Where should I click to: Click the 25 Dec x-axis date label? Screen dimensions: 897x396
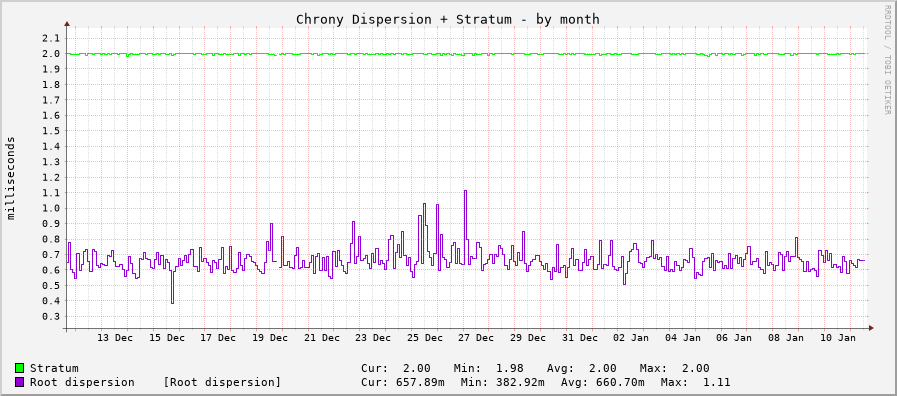click(x=425, y=338)
